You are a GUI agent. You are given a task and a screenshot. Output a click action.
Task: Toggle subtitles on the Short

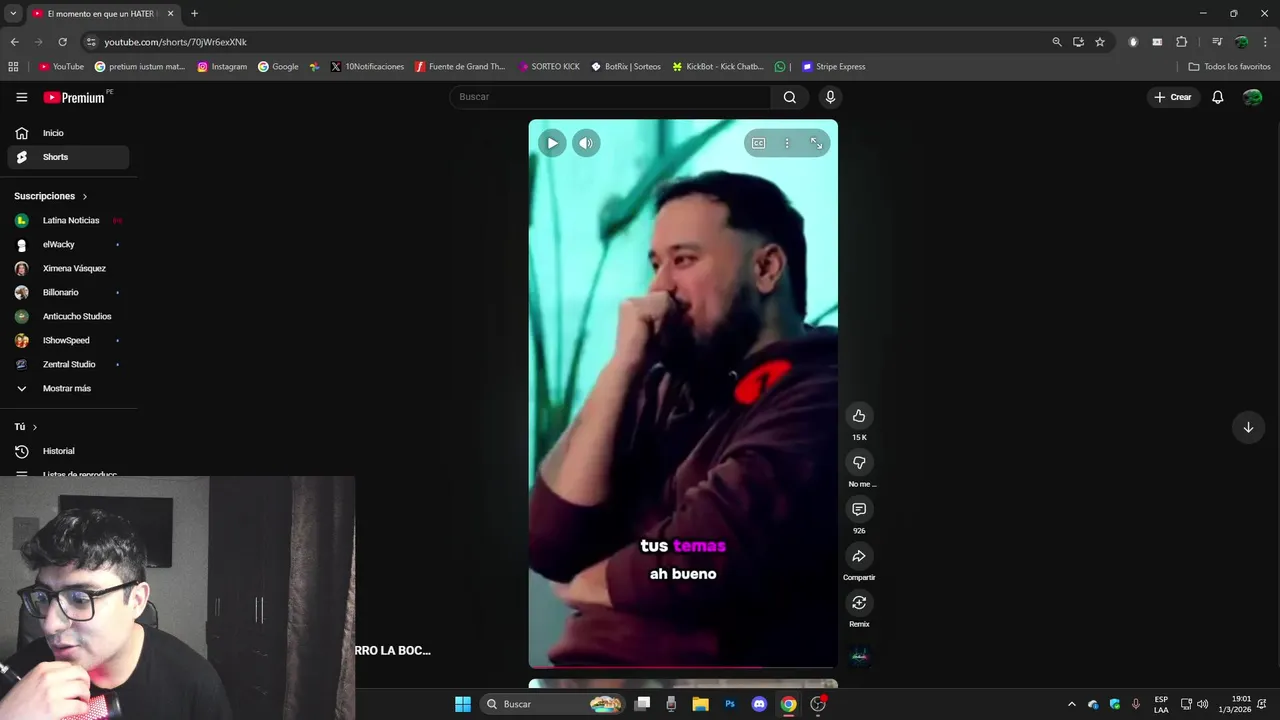point(759,143)
